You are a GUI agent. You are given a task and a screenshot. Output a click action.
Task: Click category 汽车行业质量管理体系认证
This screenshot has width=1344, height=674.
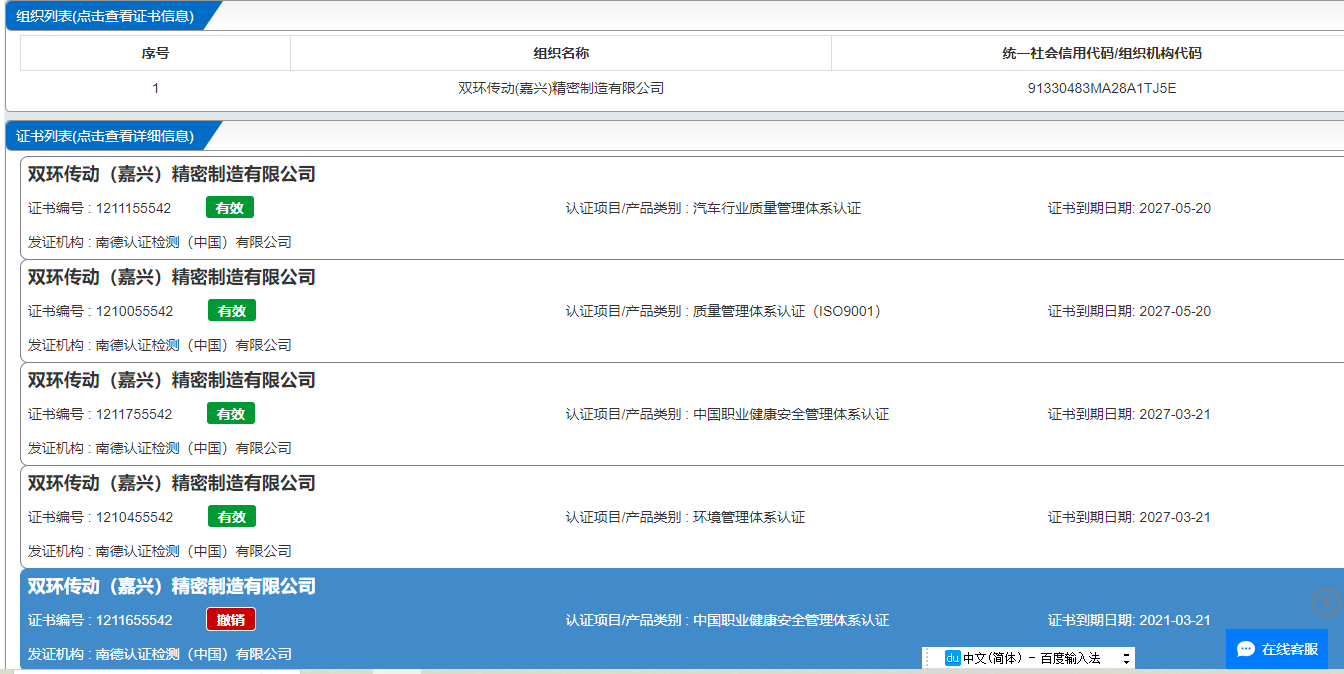(x=777, y=209)
